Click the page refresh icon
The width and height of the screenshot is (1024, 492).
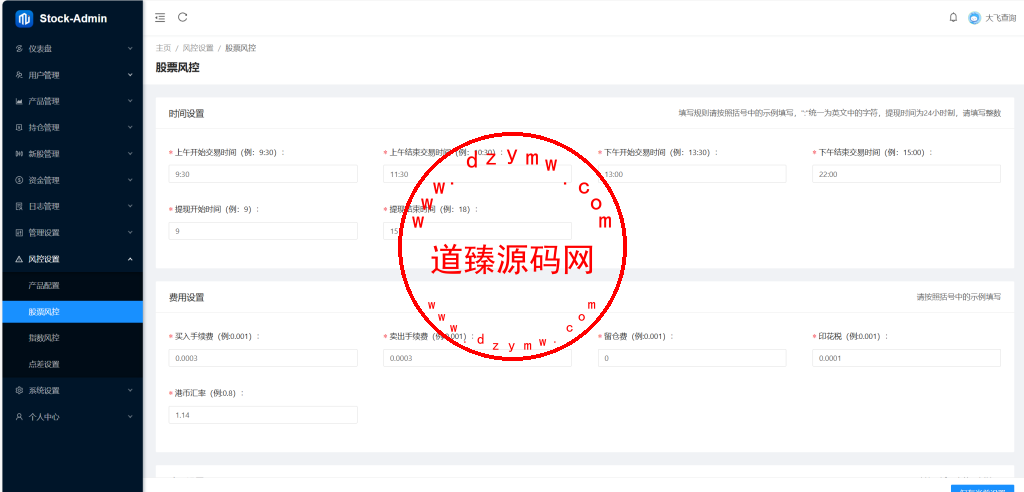click(183, 18)
